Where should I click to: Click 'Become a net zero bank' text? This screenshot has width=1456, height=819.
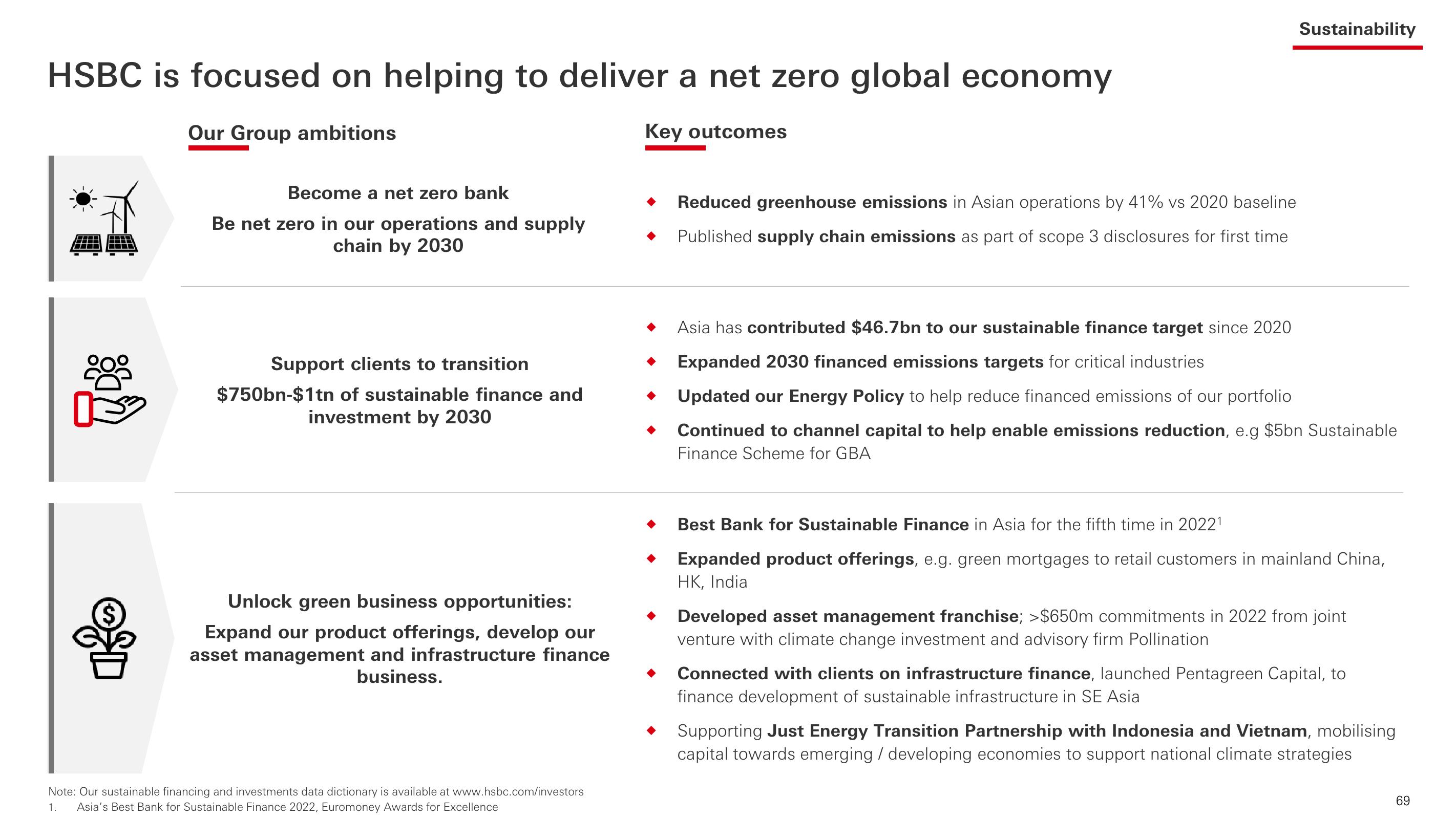point(398,193)
